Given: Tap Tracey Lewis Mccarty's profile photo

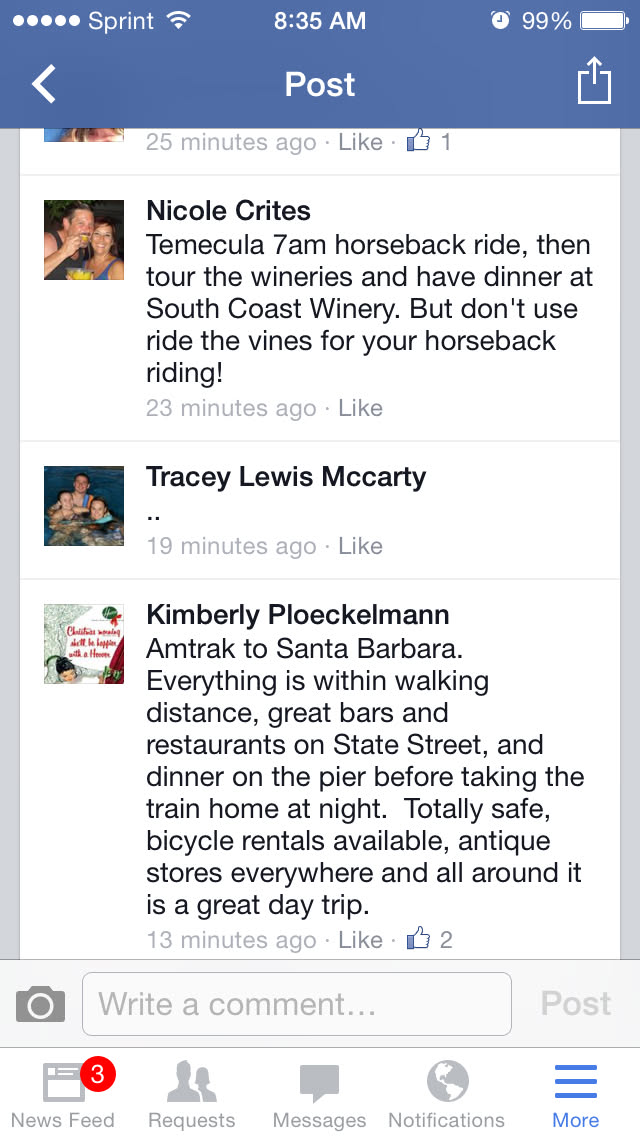Looking at the screenshot, I should (84, 506).
